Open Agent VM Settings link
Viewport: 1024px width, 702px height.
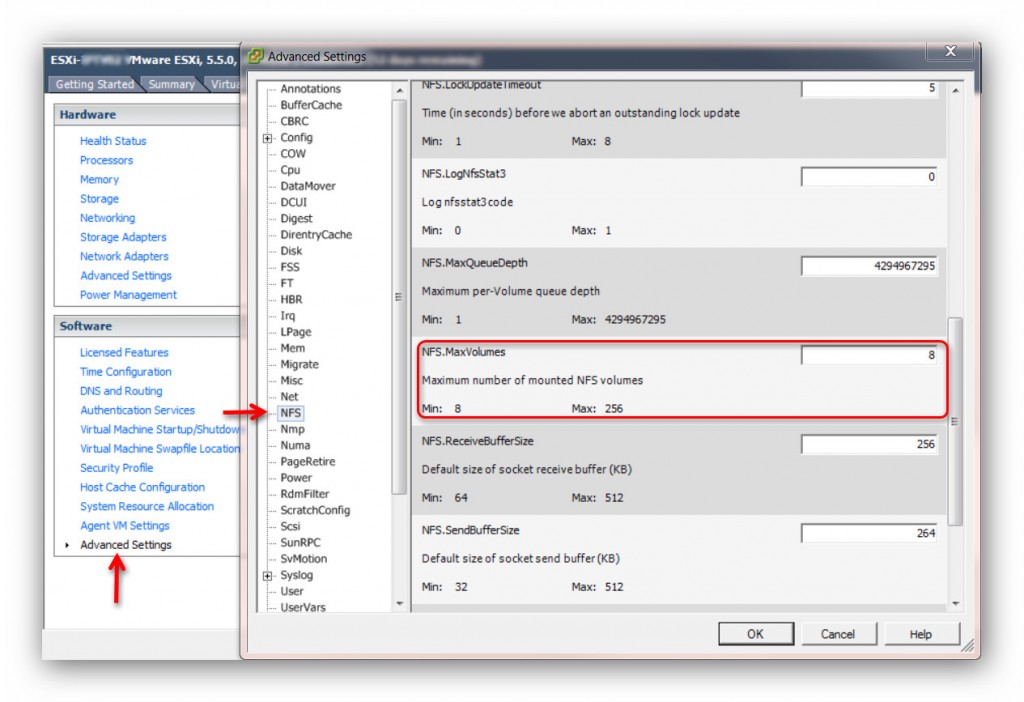pyautogui.click(x=125, y=526)
